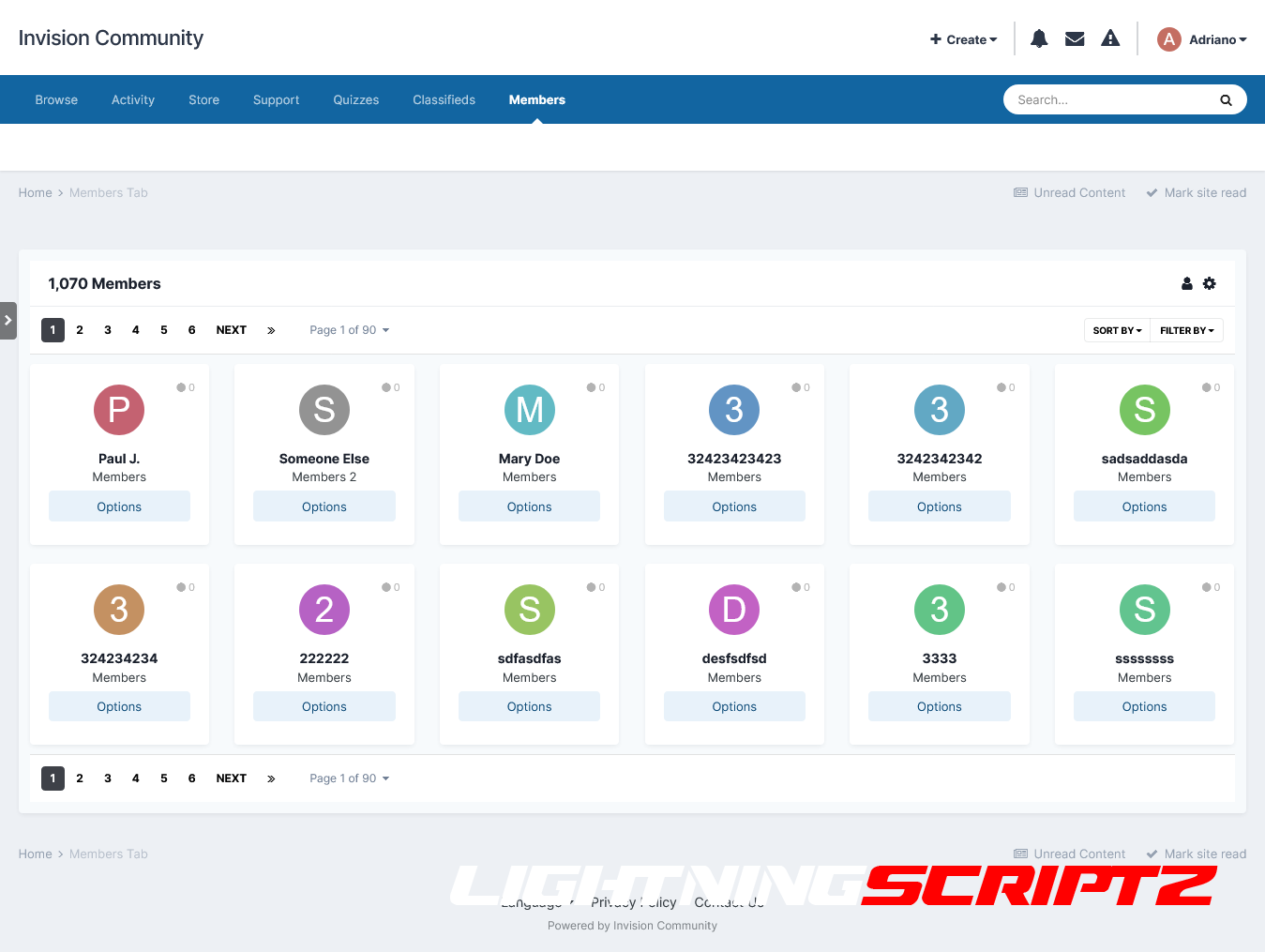The width and height of the screenshot is (1265, 952).
Task: Click the search magnifier icon
Action: [x=1226, y=100]
